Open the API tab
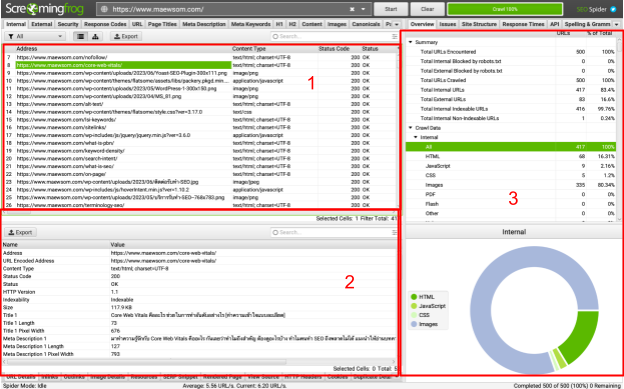 [x=555, y=24]
